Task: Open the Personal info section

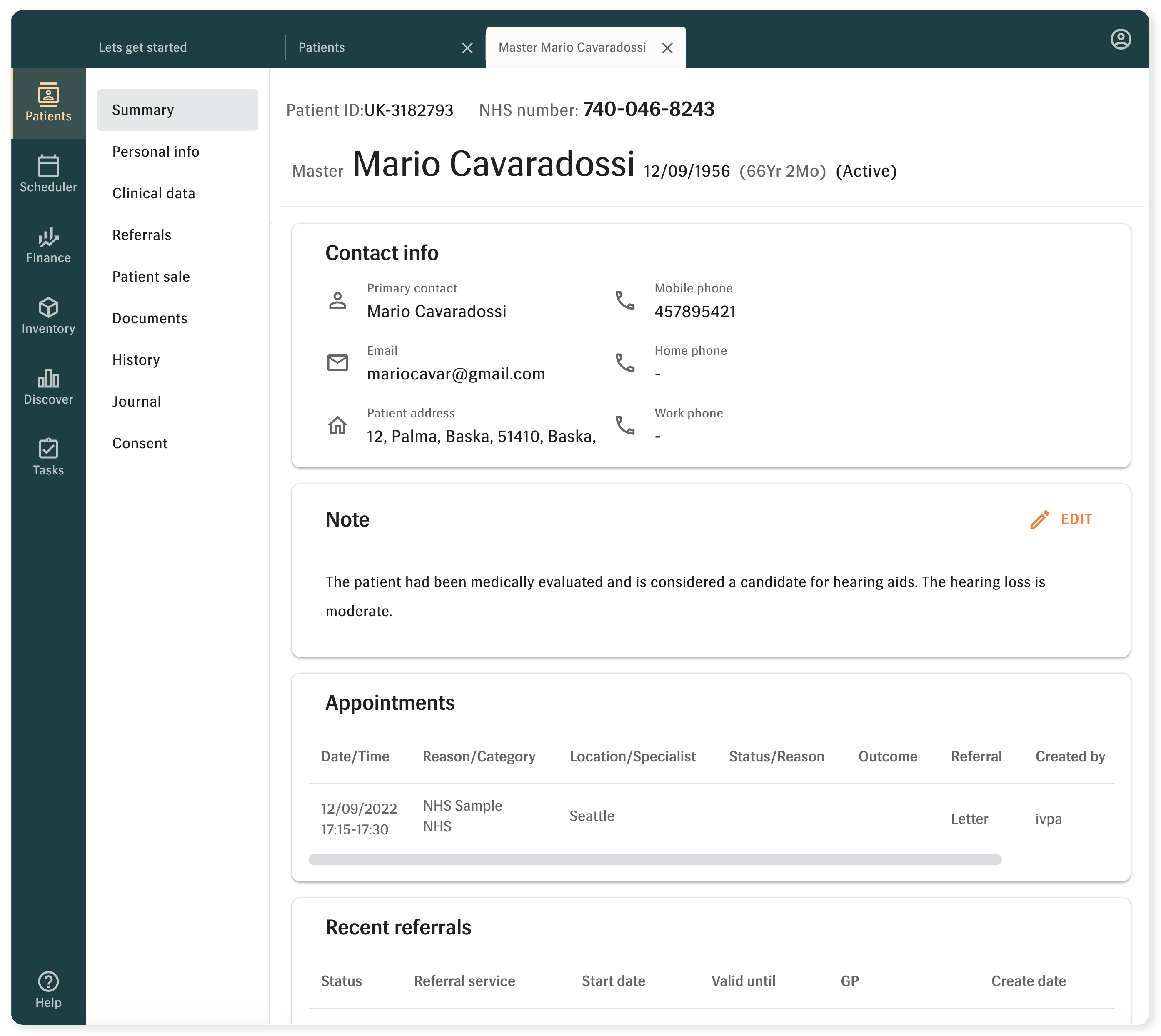Action: pyautogui.click(x=156, y=151)
